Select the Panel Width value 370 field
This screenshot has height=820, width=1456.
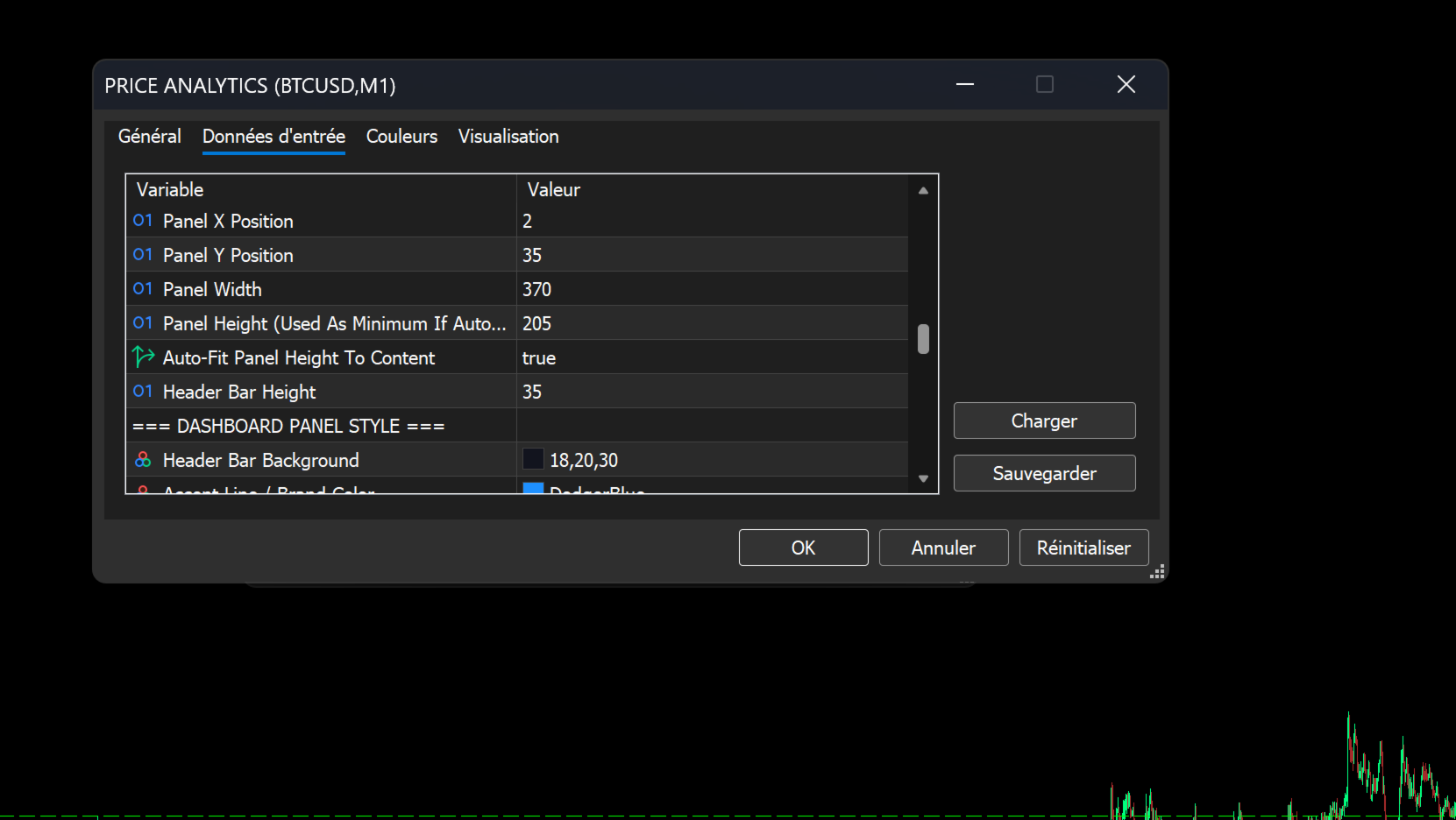712,289
